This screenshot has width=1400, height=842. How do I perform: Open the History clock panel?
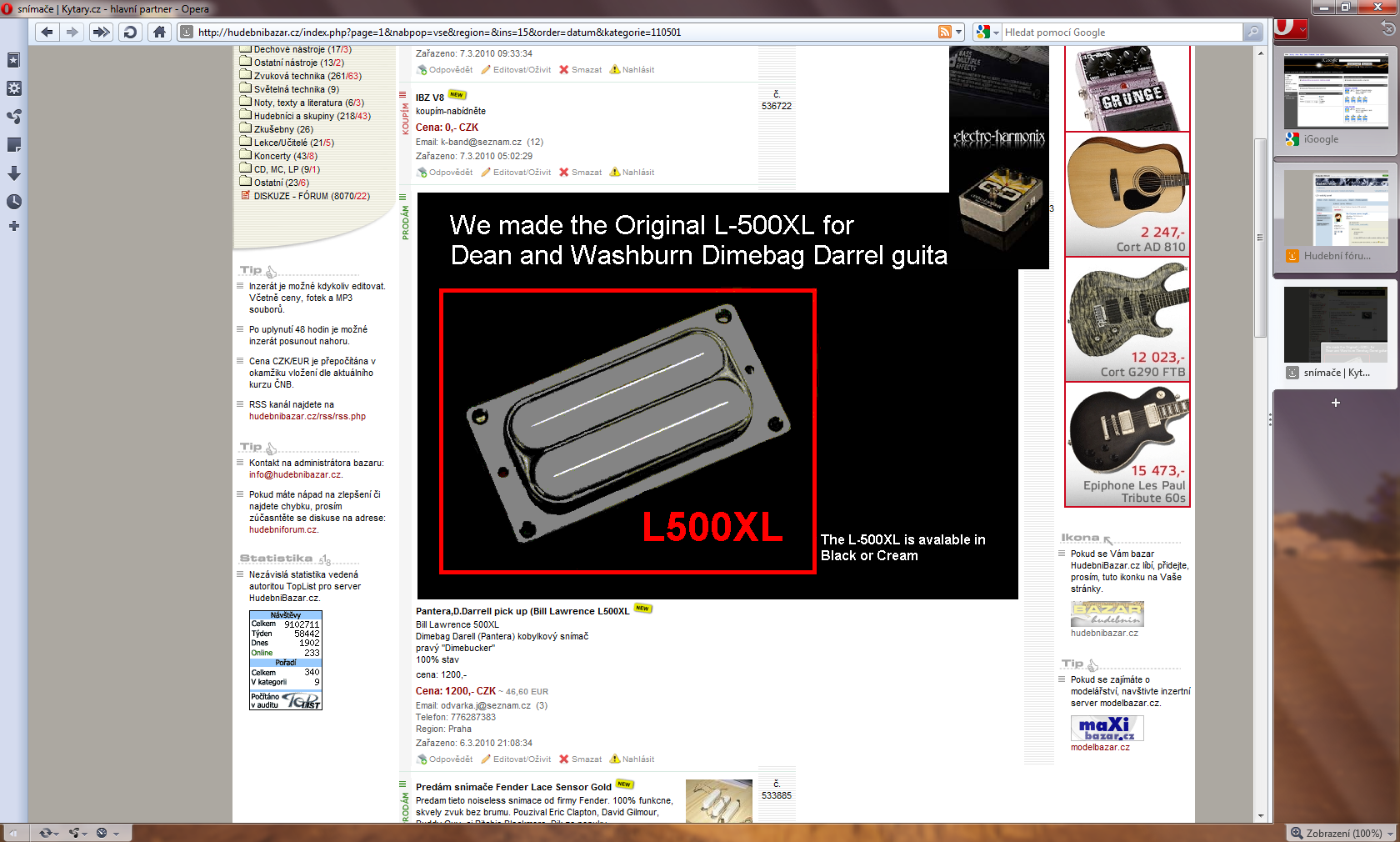tap(13, 202)
